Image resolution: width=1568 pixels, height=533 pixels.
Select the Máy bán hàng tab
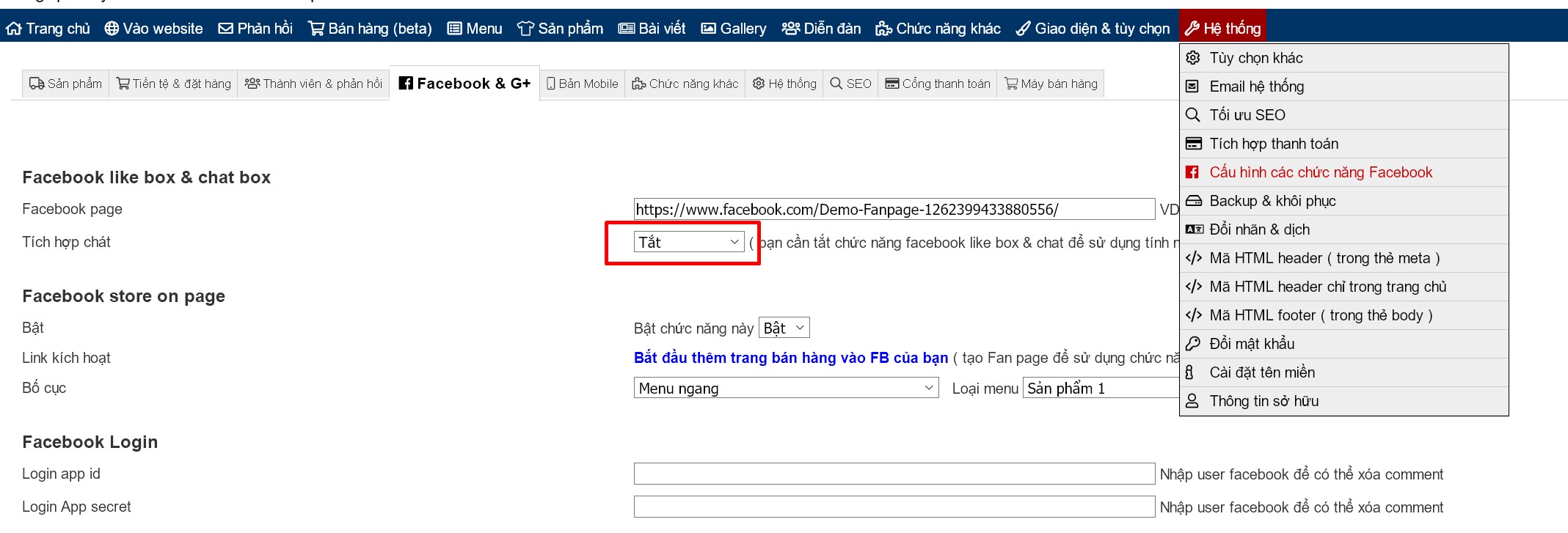pos(1051,84)
